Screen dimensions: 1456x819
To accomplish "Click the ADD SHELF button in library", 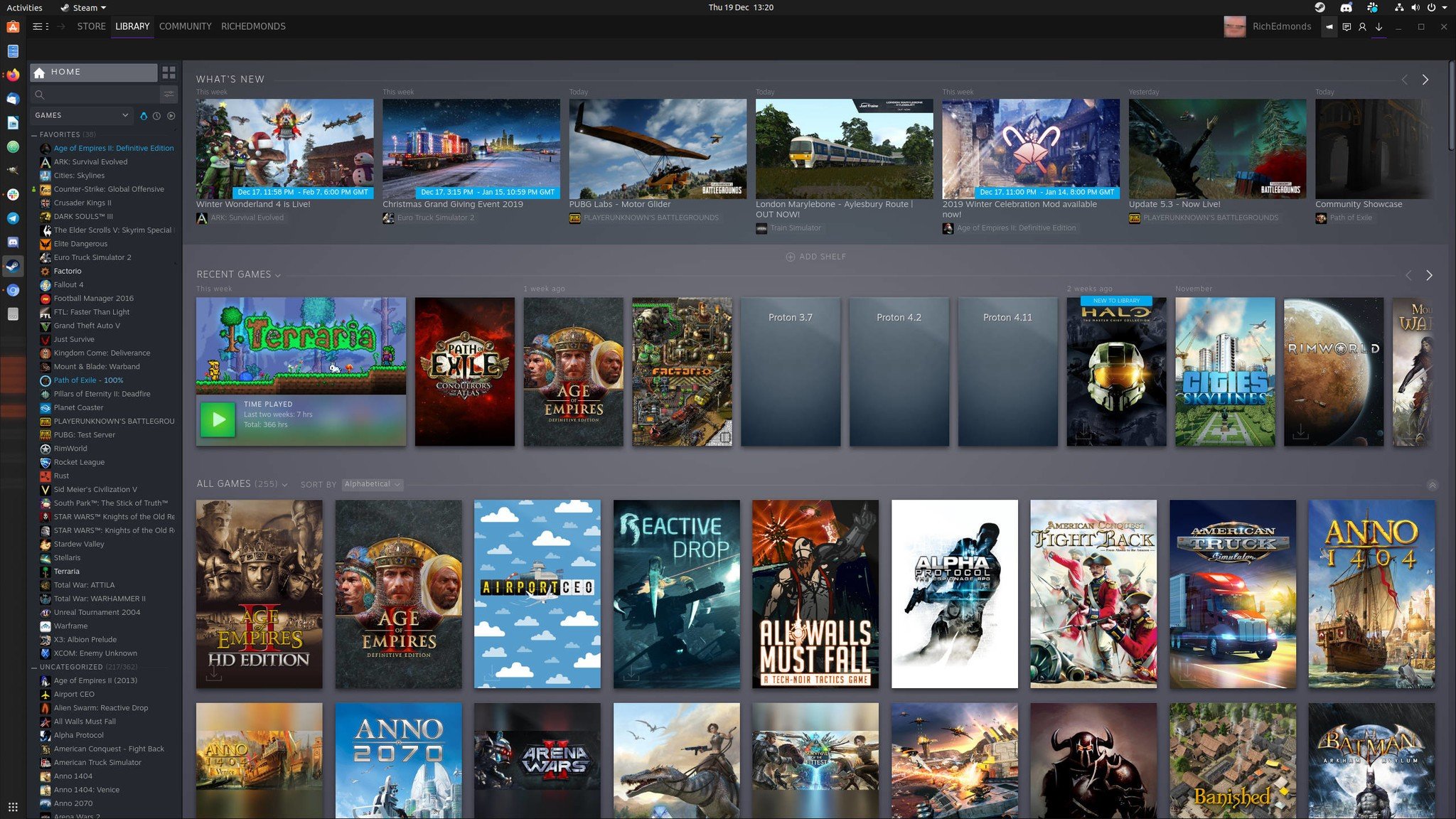I will pos(816,255).
